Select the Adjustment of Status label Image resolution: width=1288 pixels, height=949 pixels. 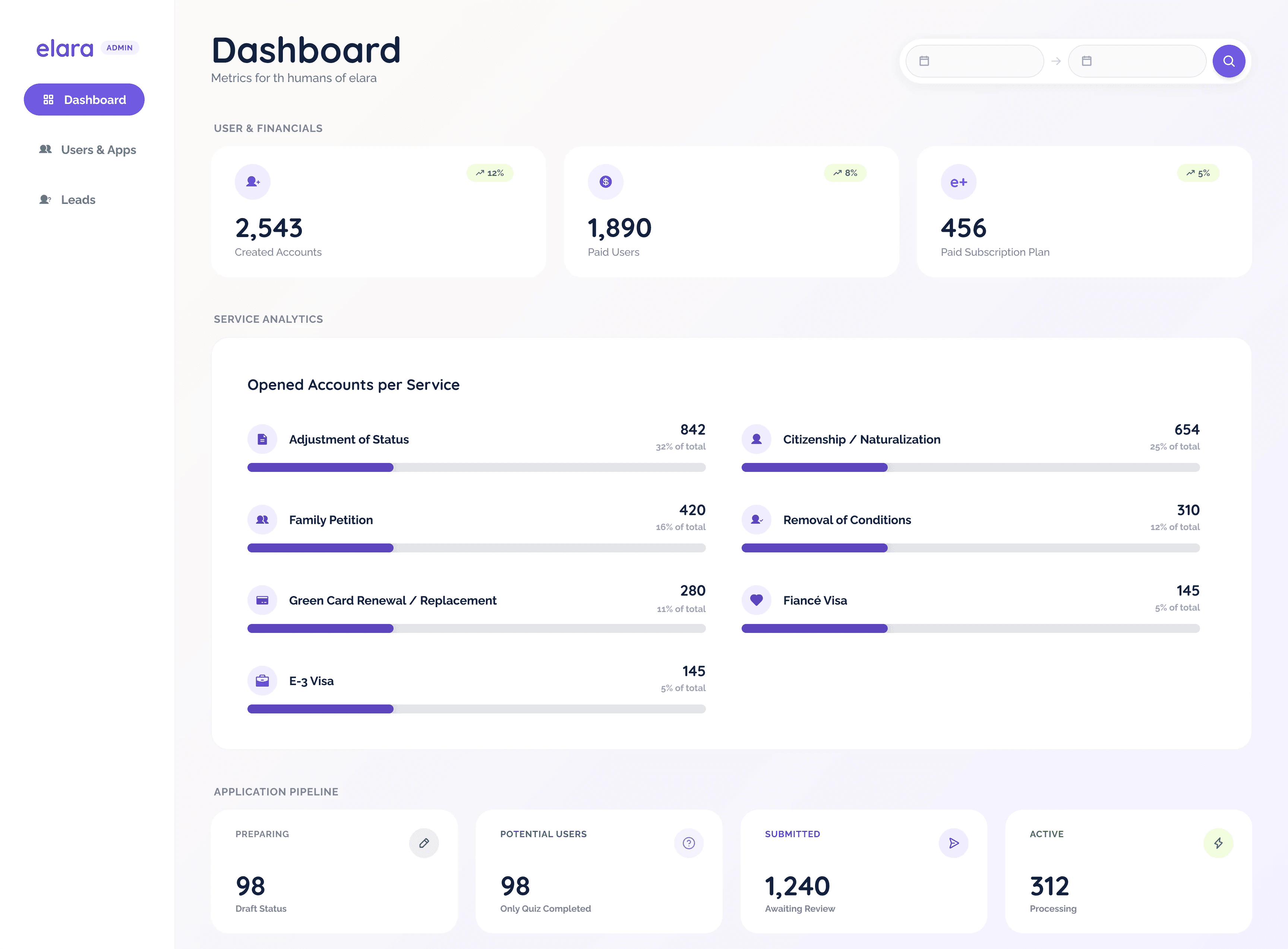348,439
